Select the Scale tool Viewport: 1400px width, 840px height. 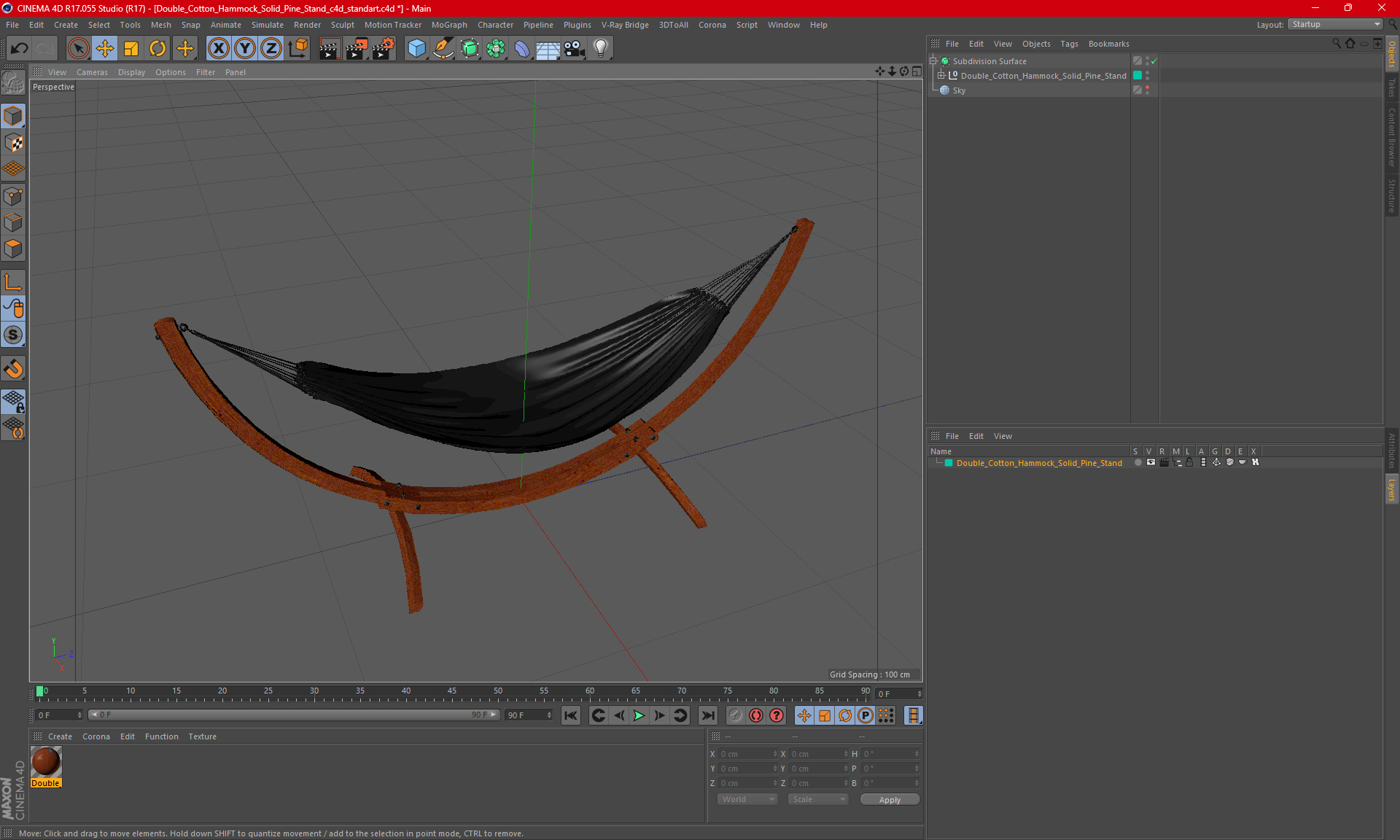point(131,49)
